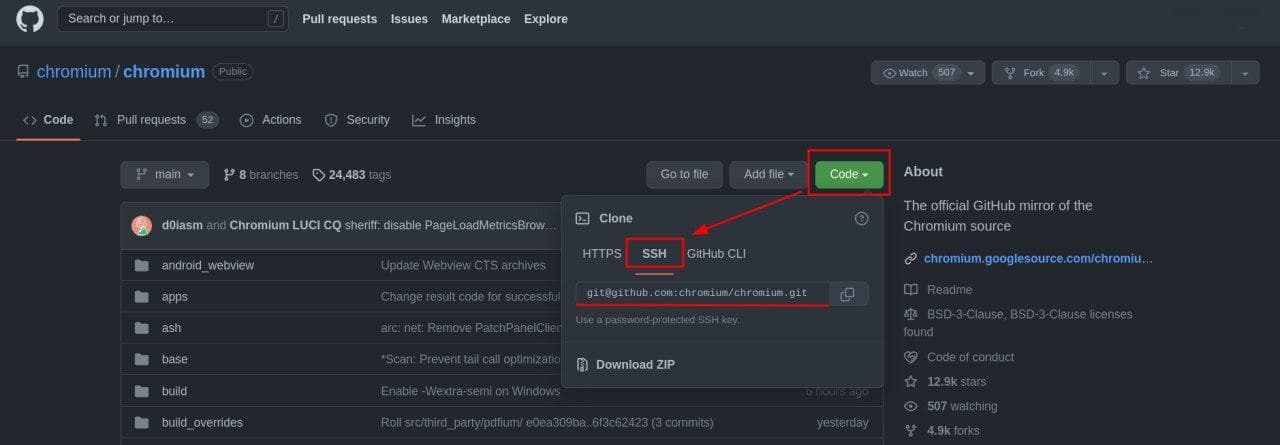Expand the Fork dropdown arrow
The height and width of the screenshot is (445, 1280).
click(x=1104, y=73)
